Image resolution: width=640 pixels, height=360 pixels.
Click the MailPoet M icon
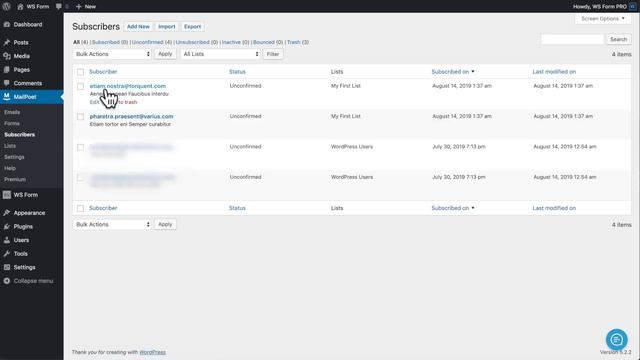(x=7, y=97)
